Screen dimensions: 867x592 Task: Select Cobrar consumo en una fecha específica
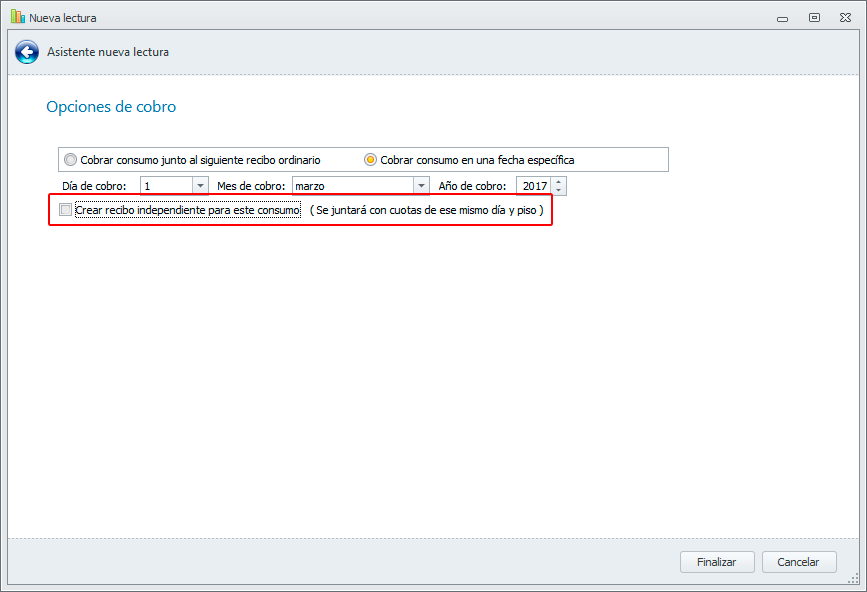pos(469,160)
